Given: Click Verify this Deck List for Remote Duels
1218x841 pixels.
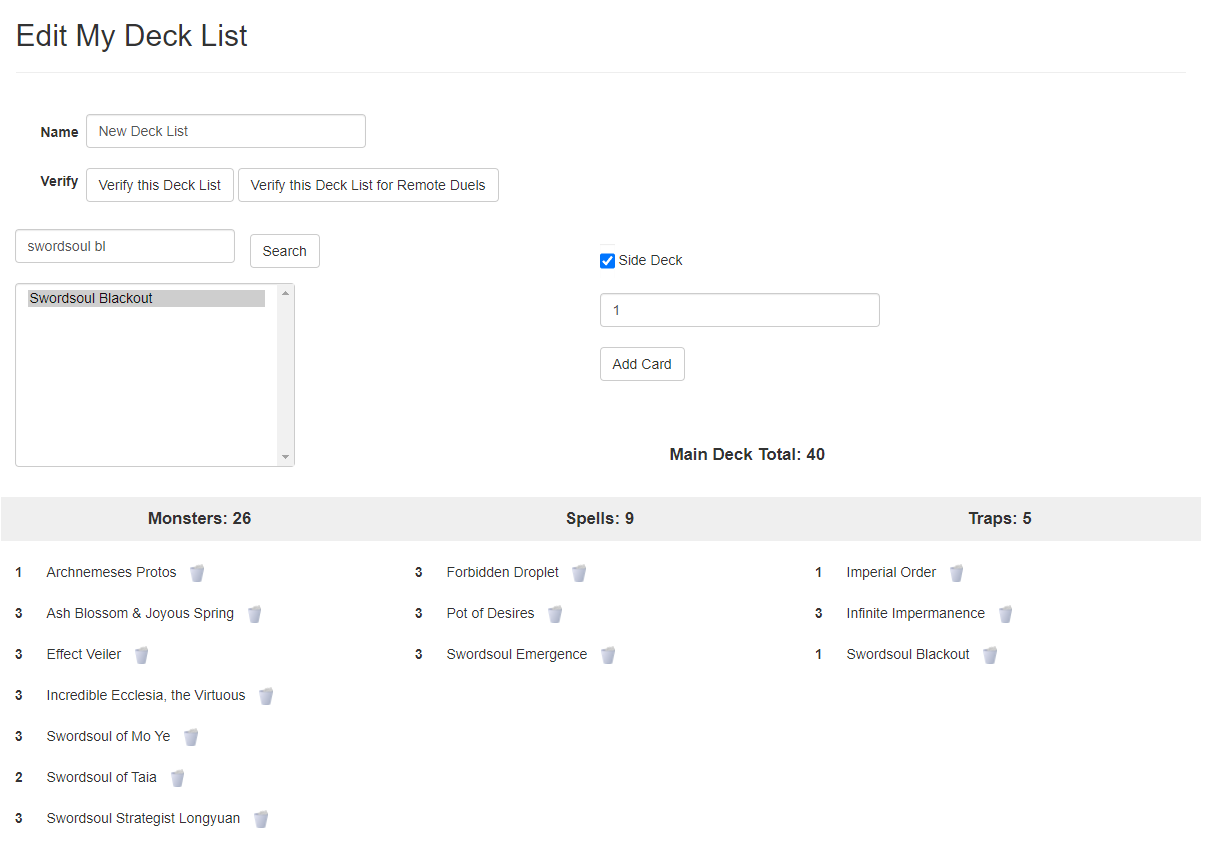Looking at the screenshot, I should [x=368, y=185].
